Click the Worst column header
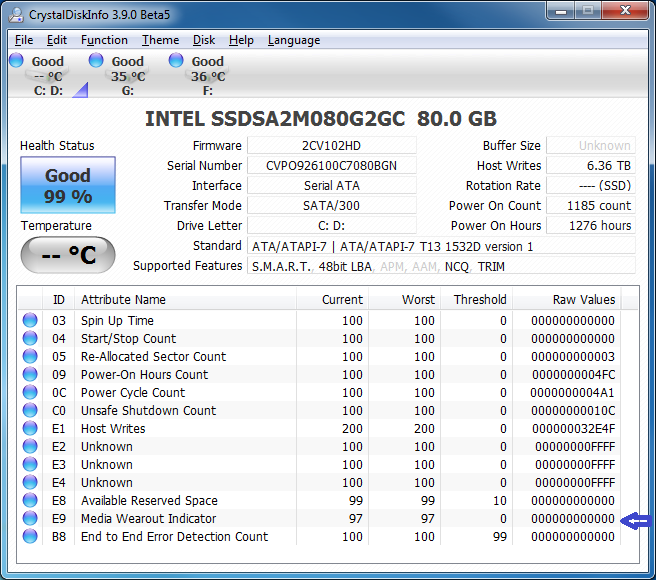Viewport: 656px width, 580px height. pyautogui.click(x=405, y=300)
